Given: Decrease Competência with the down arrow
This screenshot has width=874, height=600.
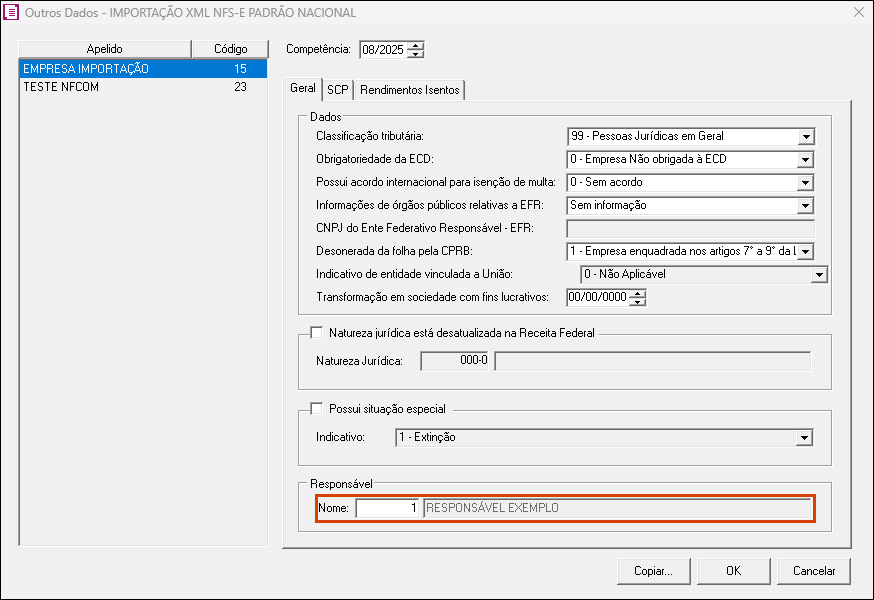Looking at the screenshot, I should tap(415, 54).
